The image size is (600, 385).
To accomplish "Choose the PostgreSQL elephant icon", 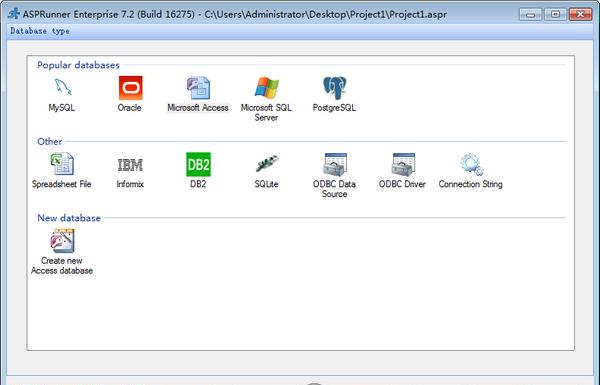I will pyautogui.click(x=334, y=88).
